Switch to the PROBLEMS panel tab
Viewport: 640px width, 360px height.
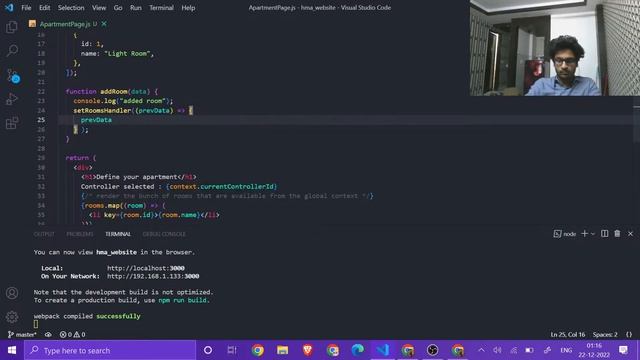(80, 234)
